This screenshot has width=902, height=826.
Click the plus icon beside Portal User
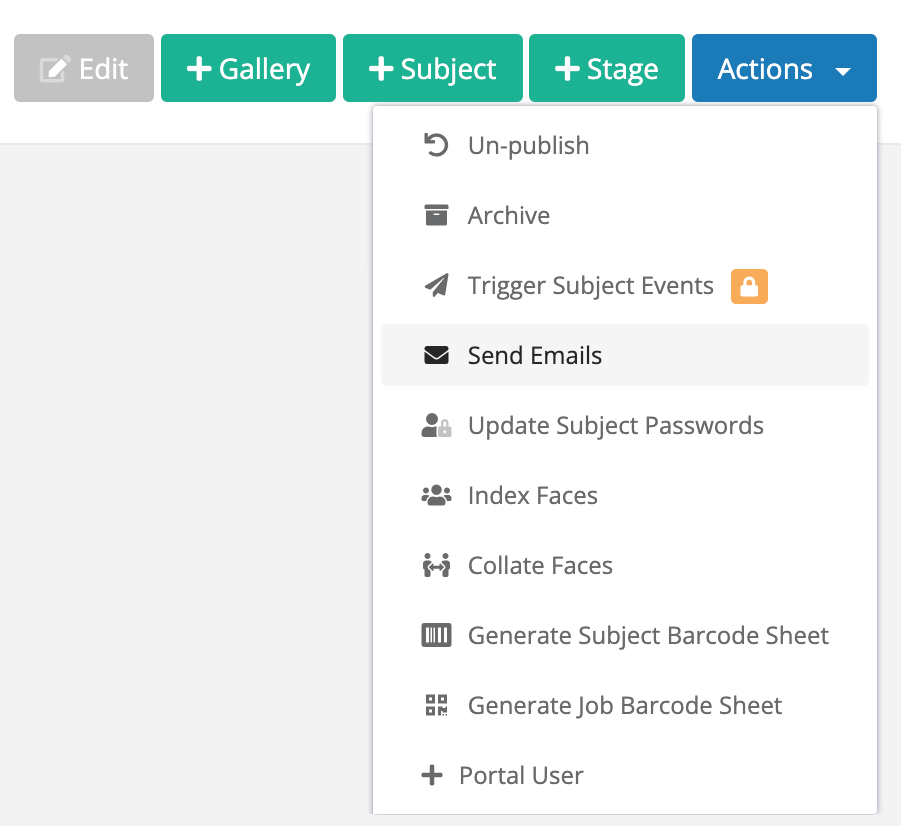click(432, 775)
